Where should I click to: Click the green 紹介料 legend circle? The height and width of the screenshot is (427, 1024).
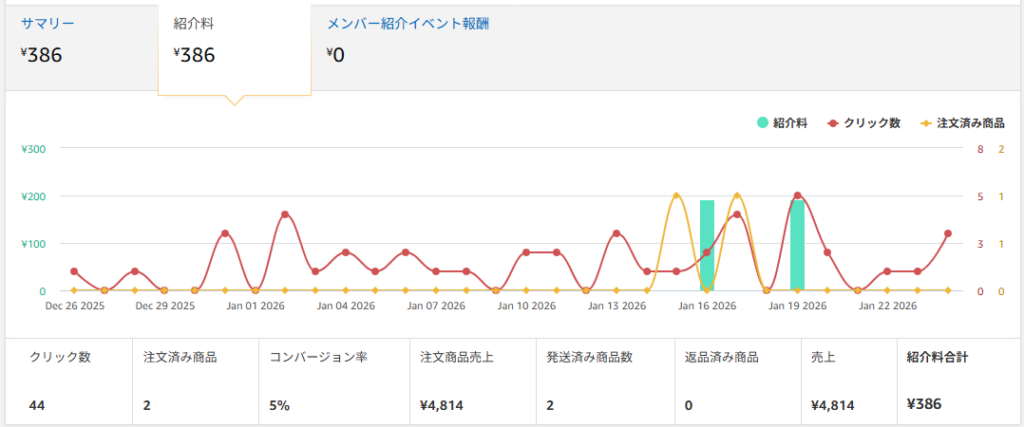(762, 123)
